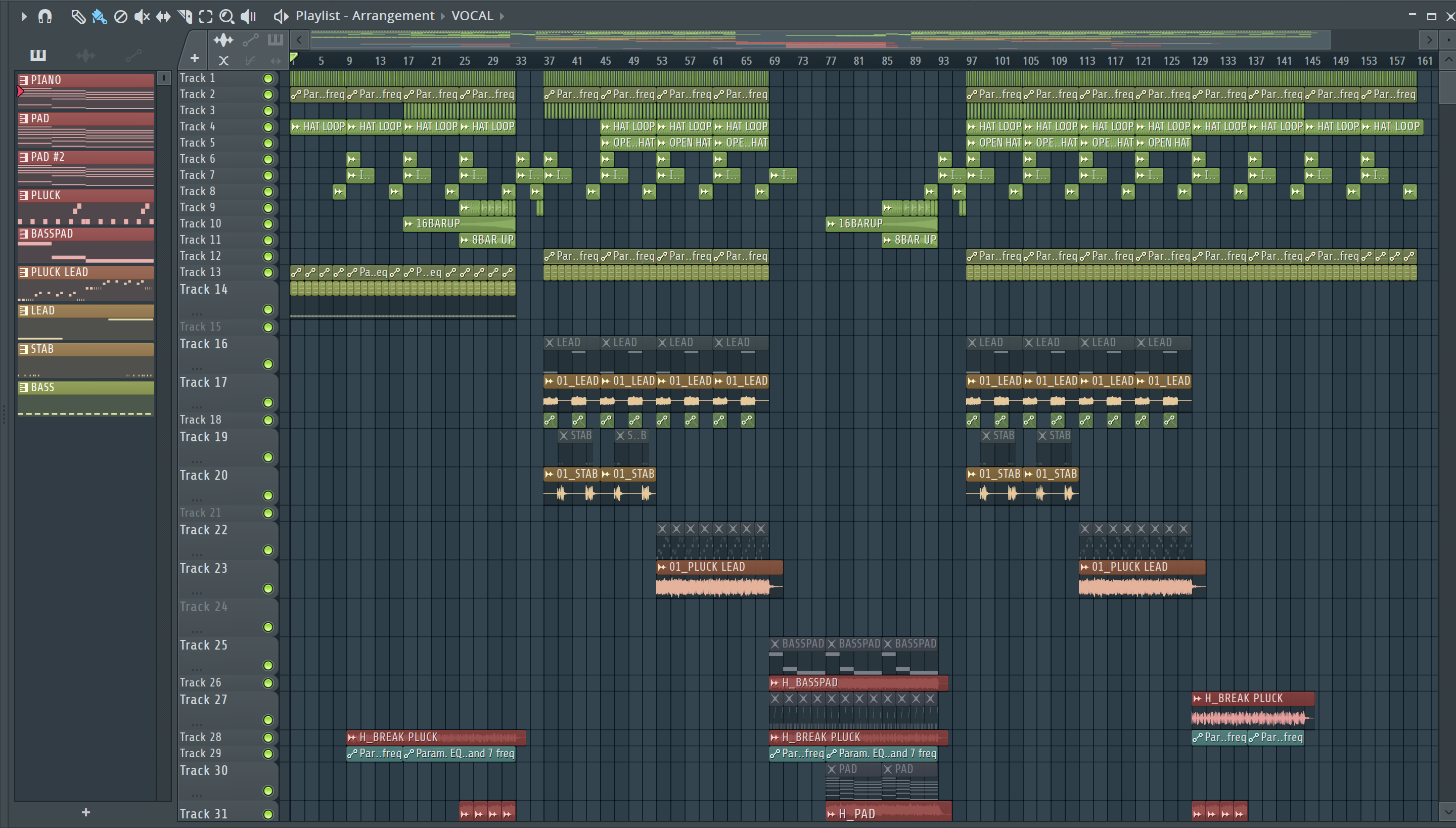Toggle Track 23 mute LED

click(x=268, y=588)
